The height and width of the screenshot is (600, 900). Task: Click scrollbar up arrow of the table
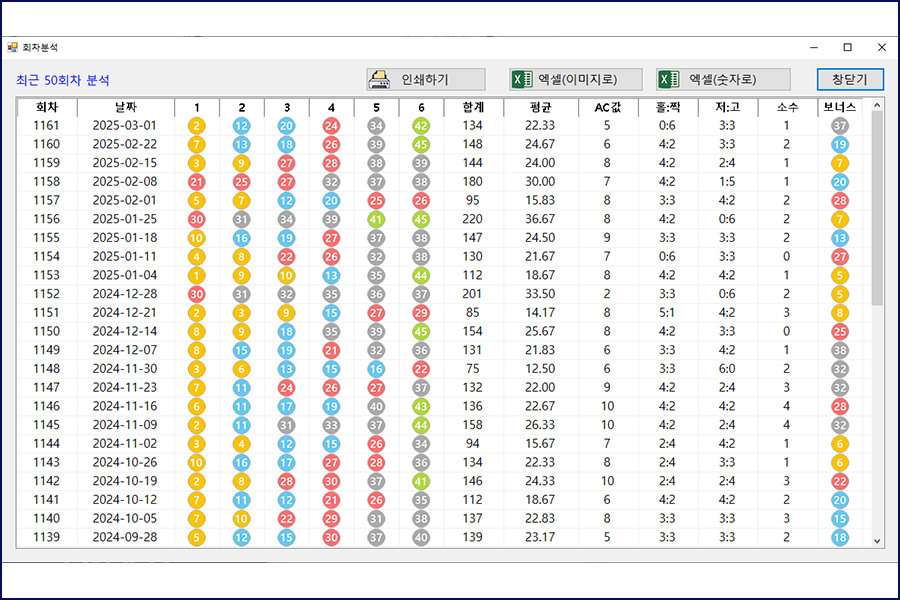tap(877, 105)
